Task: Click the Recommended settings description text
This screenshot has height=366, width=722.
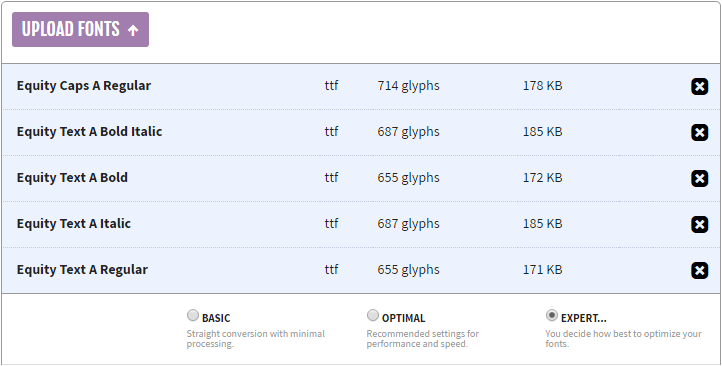Action: tap(423, 339)
